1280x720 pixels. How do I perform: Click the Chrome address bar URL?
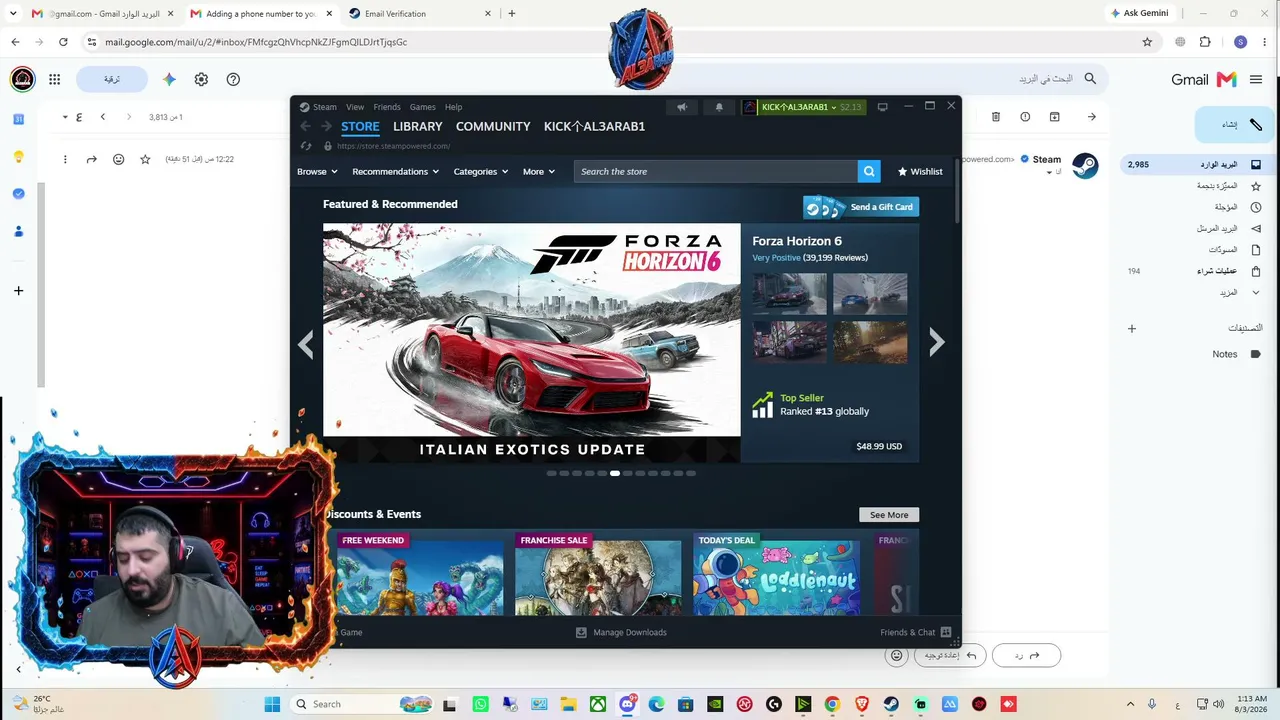pos(256,42)
